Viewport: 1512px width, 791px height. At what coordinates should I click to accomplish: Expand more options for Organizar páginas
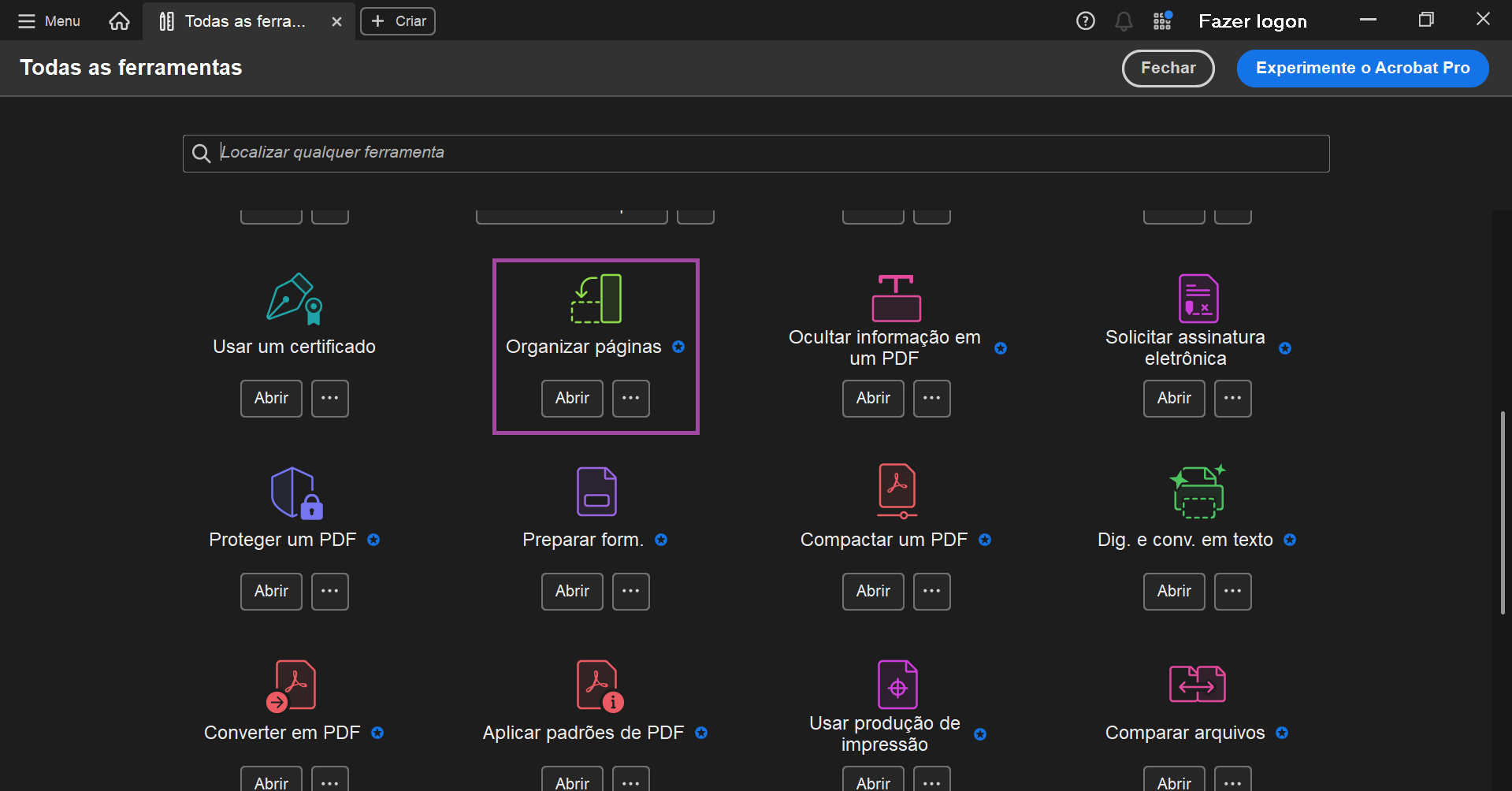(x=631, y=399)
